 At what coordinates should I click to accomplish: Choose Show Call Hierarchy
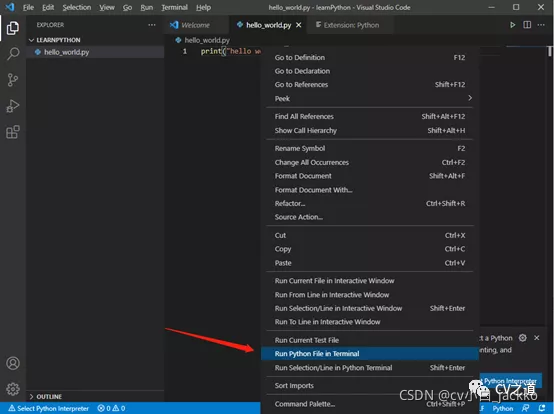(x=370, y=130)
